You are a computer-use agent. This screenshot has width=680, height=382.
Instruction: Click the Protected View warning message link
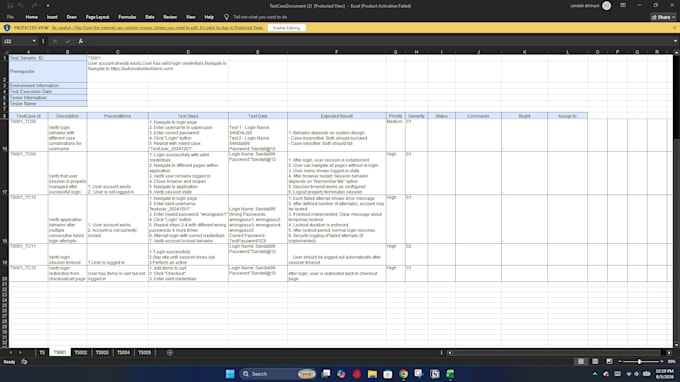coord(157,28)
